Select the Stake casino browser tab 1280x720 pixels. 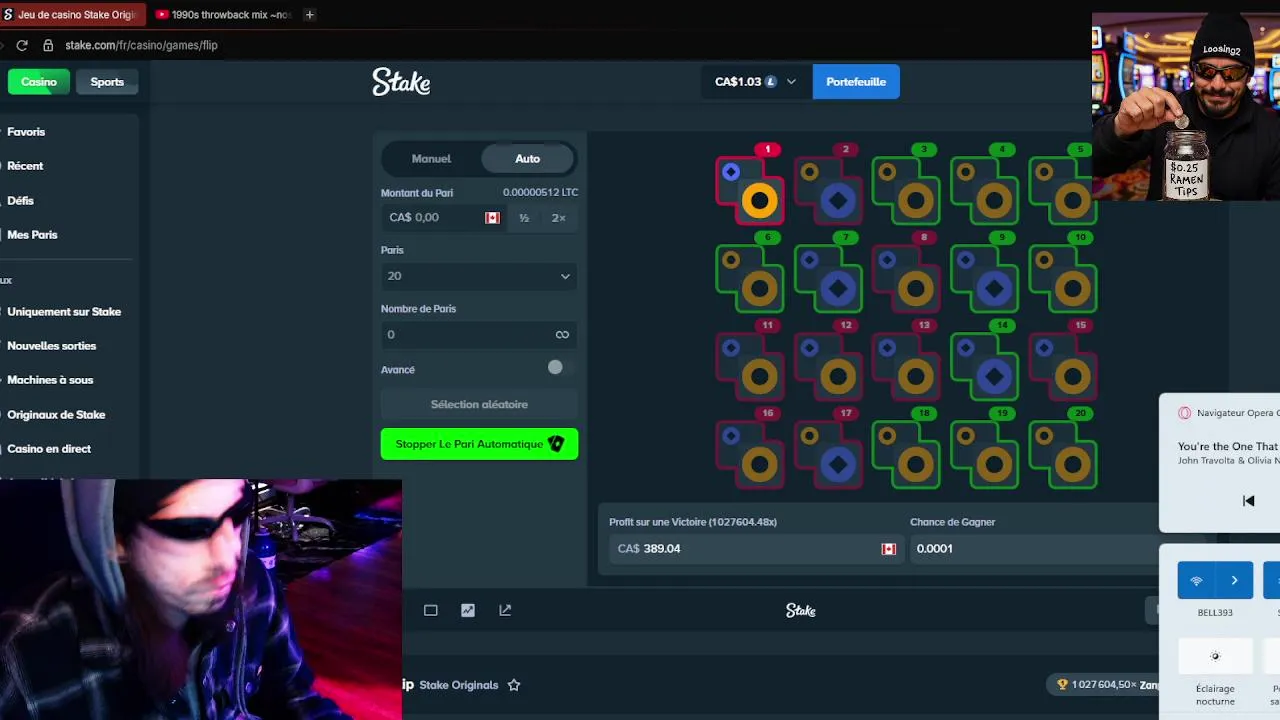coord(72,14)
